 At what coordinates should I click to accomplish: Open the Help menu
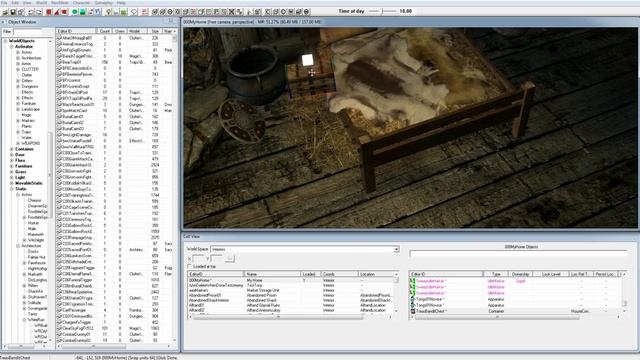(121, 2)
